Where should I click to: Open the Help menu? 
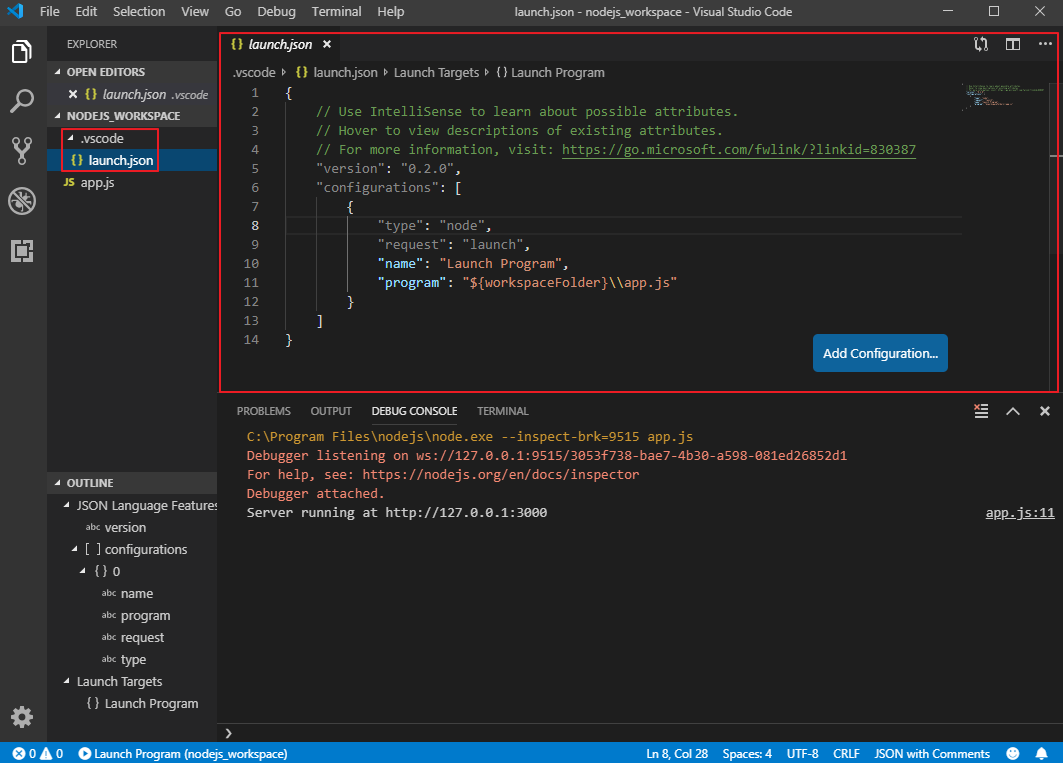[x=390, y=12]
